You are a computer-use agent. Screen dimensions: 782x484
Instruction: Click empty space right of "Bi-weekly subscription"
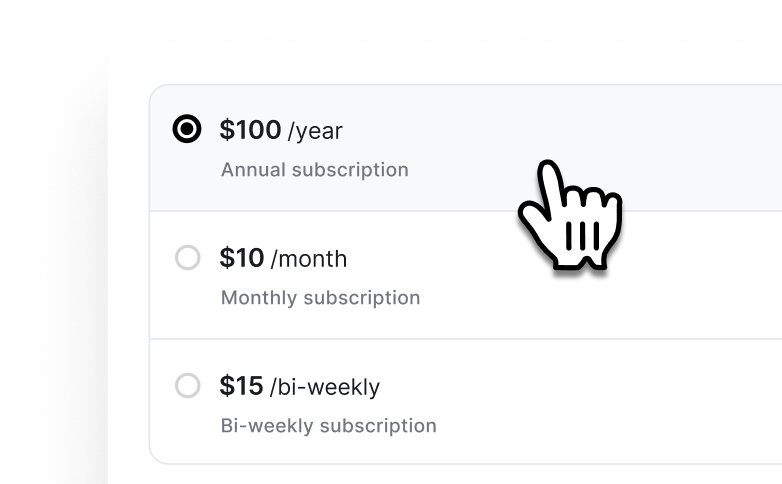click(x=600, y=425)
